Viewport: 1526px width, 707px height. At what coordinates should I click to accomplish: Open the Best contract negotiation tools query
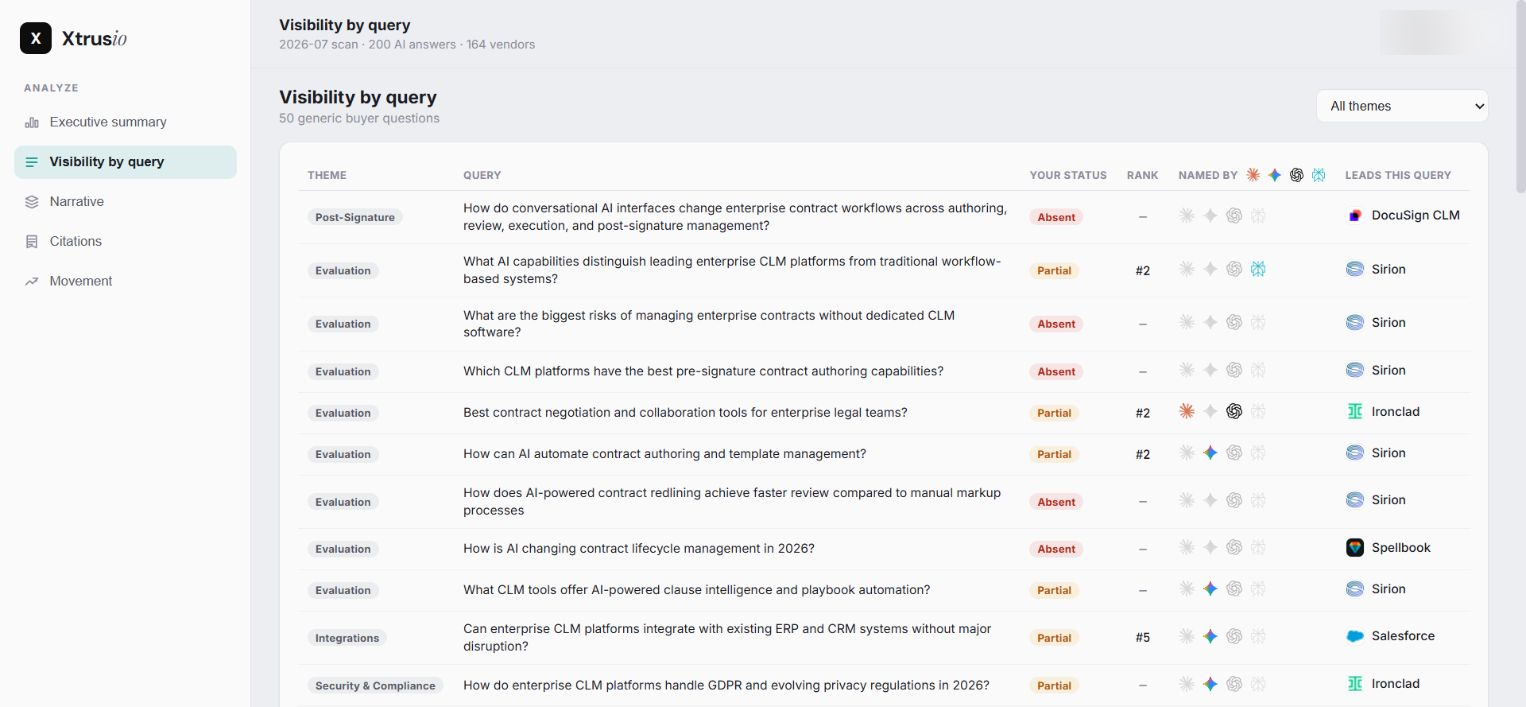pyautogui.click(x=685, y=412)
